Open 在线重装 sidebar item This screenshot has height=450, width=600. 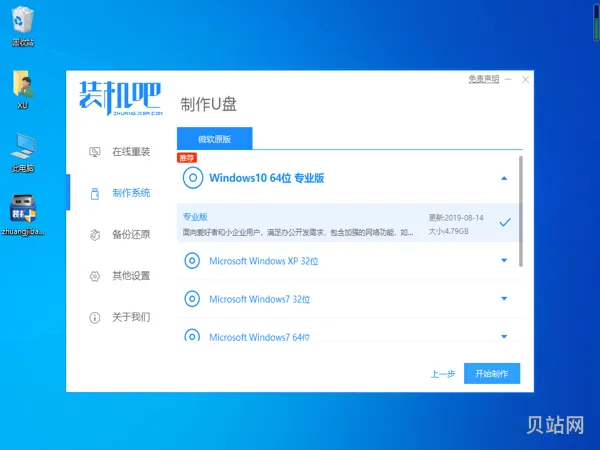click(x=131, y=152)
